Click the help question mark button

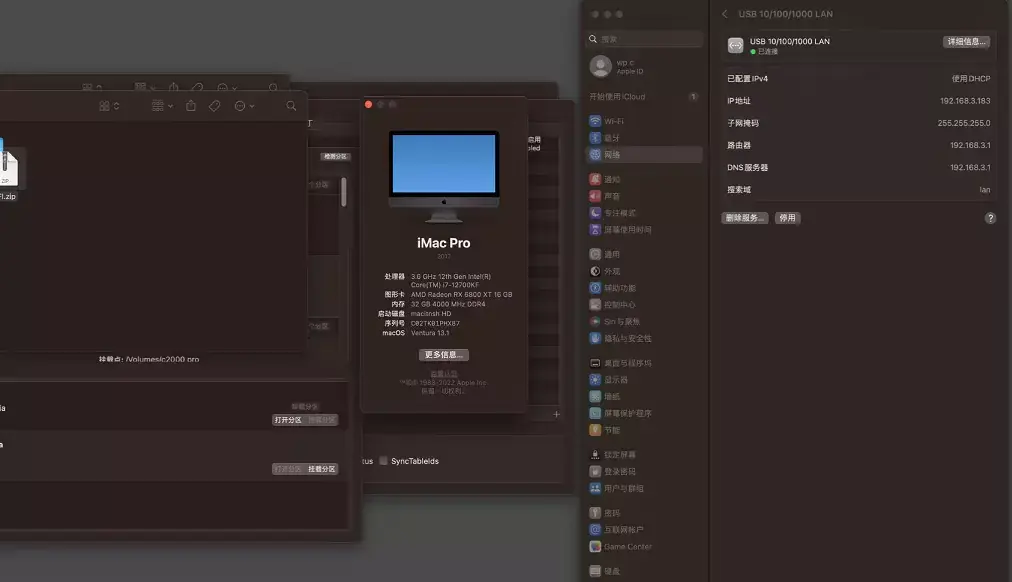coord(990,218)
